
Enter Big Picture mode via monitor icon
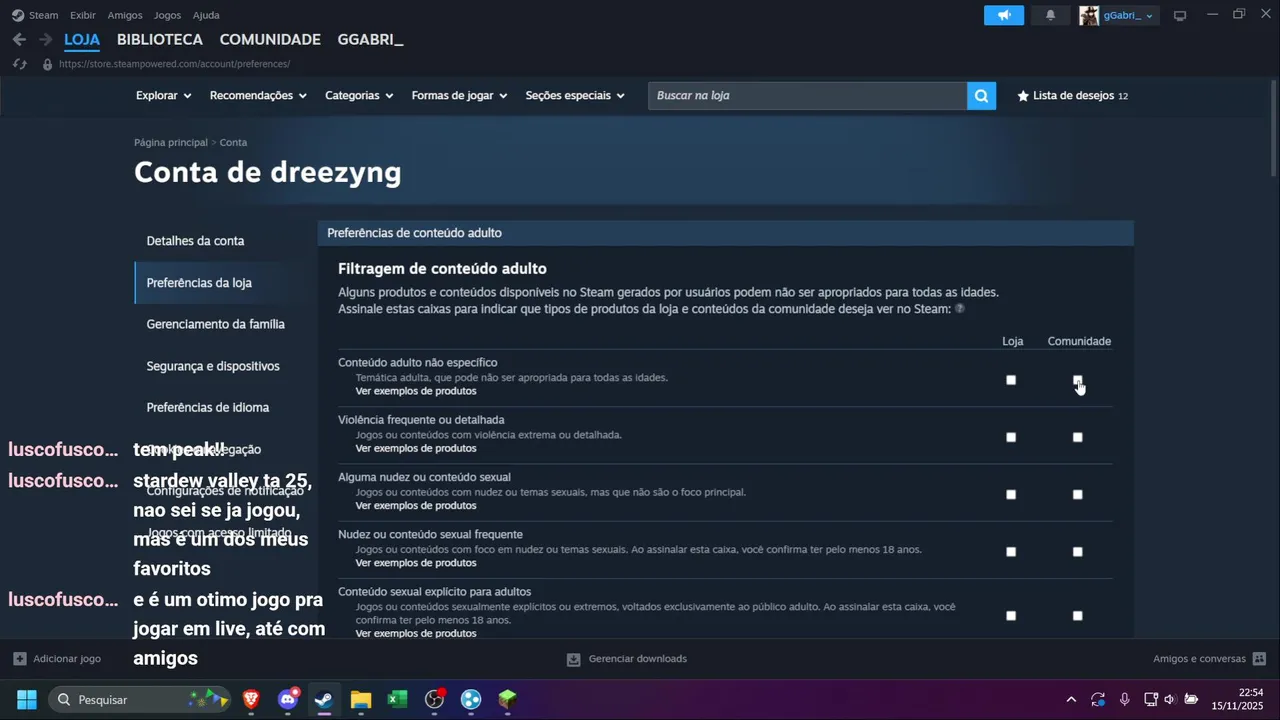pos(1180,15)
